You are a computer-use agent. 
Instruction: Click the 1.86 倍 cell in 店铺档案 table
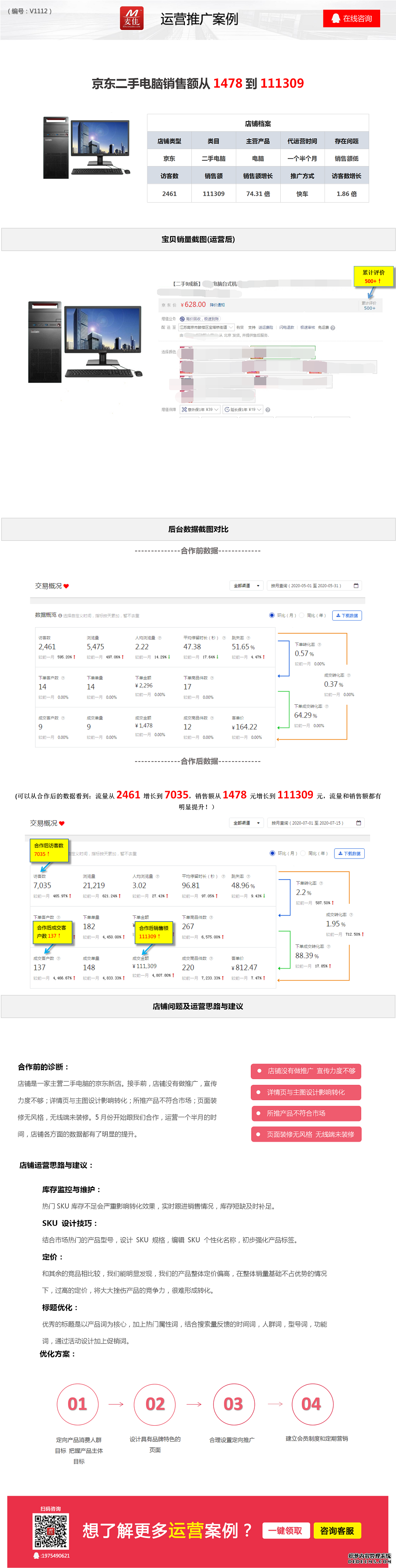point(347,193)
